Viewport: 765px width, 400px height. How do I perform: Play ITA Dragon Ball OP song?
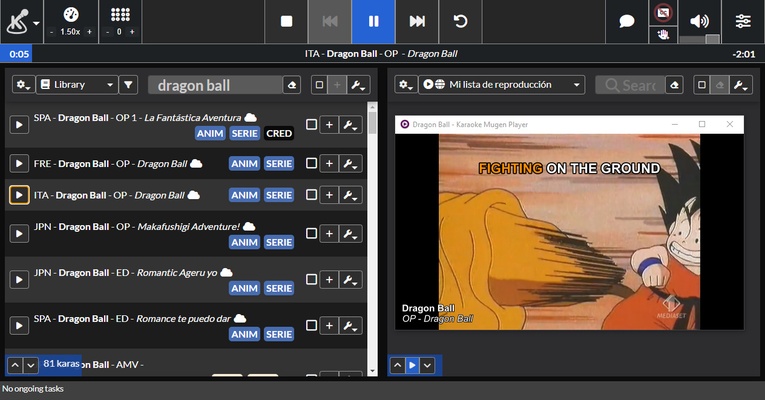pyautogui.click(x=19, y=195)
